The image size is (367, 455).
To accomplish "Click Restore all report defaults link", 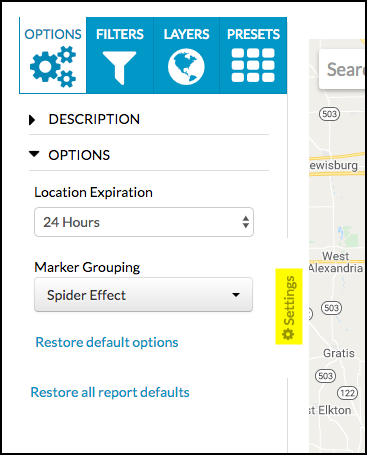I will coord(110,392).
